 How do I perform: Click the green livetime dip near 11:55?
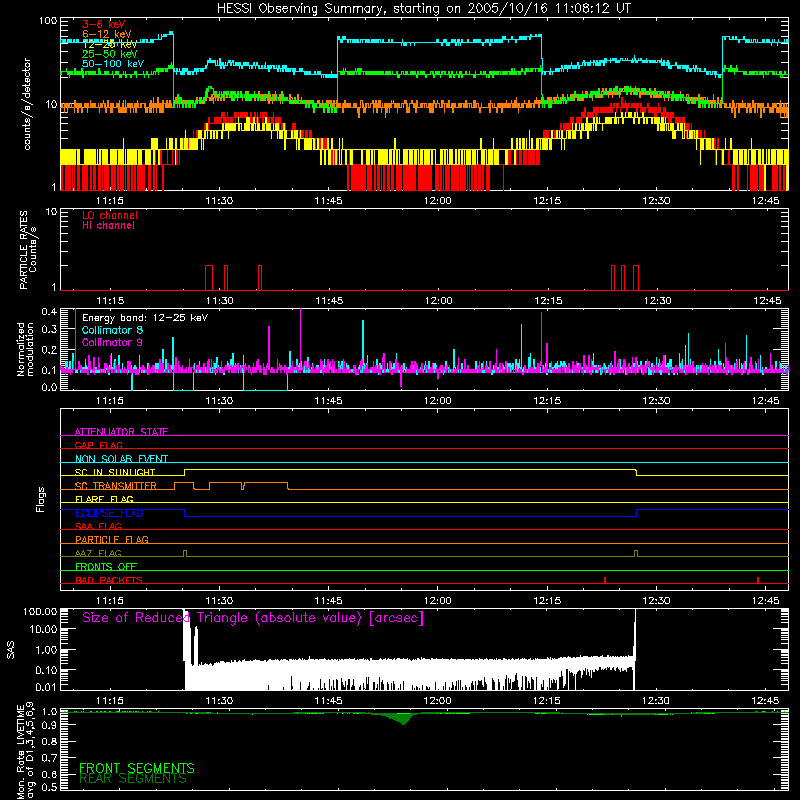pyautogui.click(x=403, y=719)
